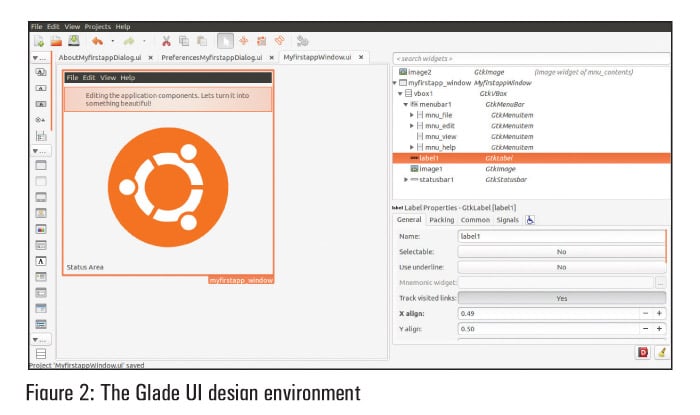
Task: Toggle Track visited links off
Action: 560,298
